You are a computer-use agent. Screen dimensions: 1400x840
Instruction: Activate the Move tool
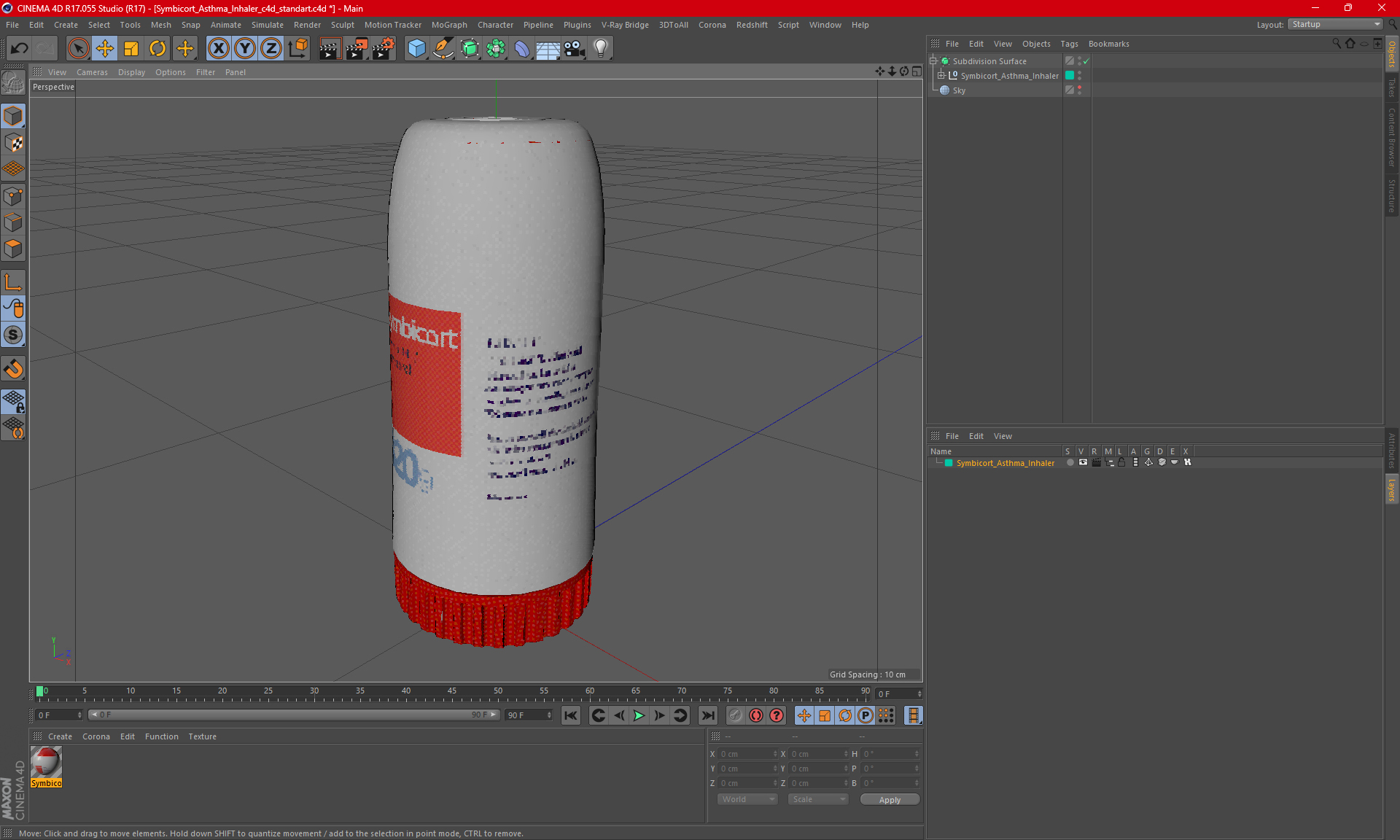click(105, 49)
